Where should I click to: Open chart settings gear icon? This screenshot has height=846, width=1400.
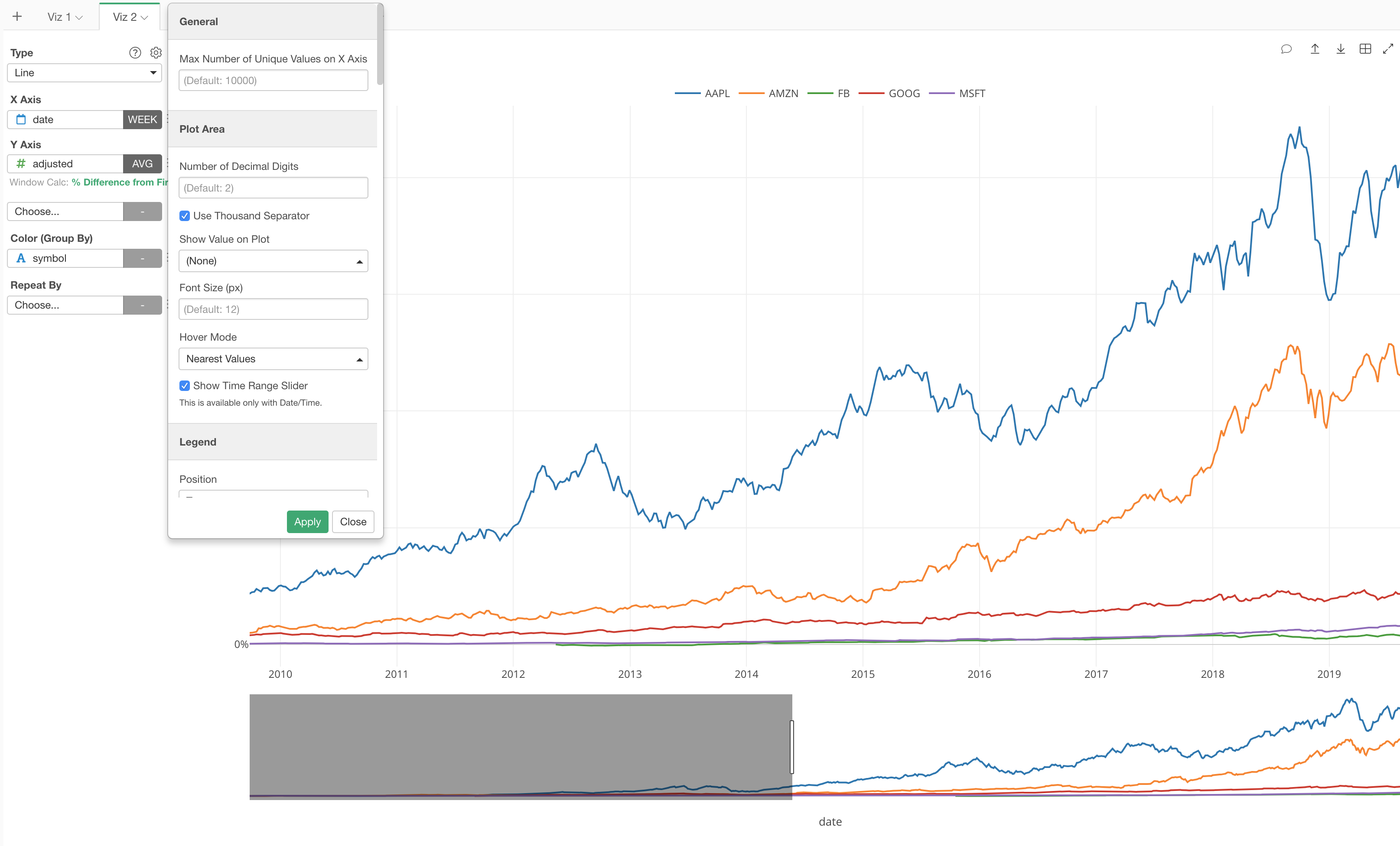tap(156, 53)
